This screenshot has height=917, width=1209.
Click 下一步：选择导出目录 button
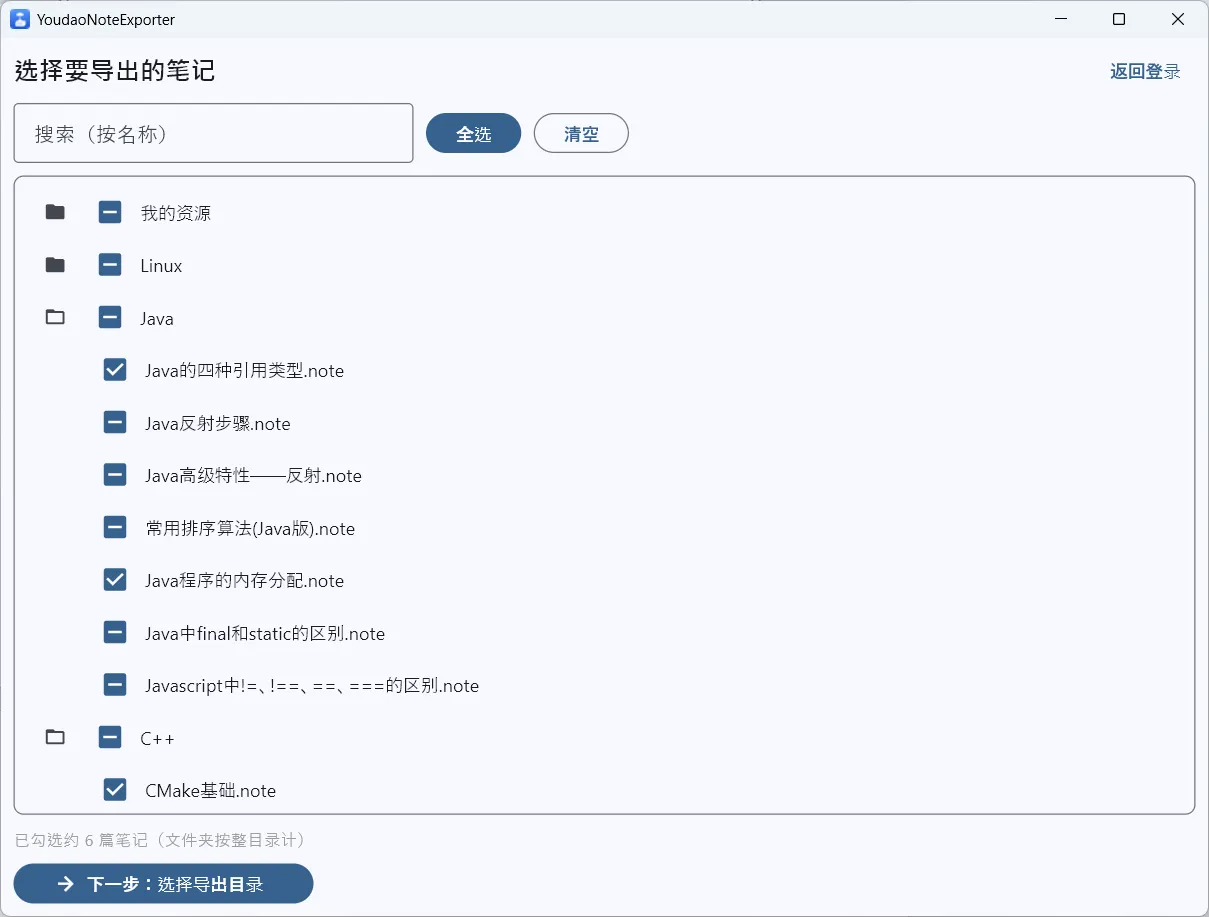163,884
